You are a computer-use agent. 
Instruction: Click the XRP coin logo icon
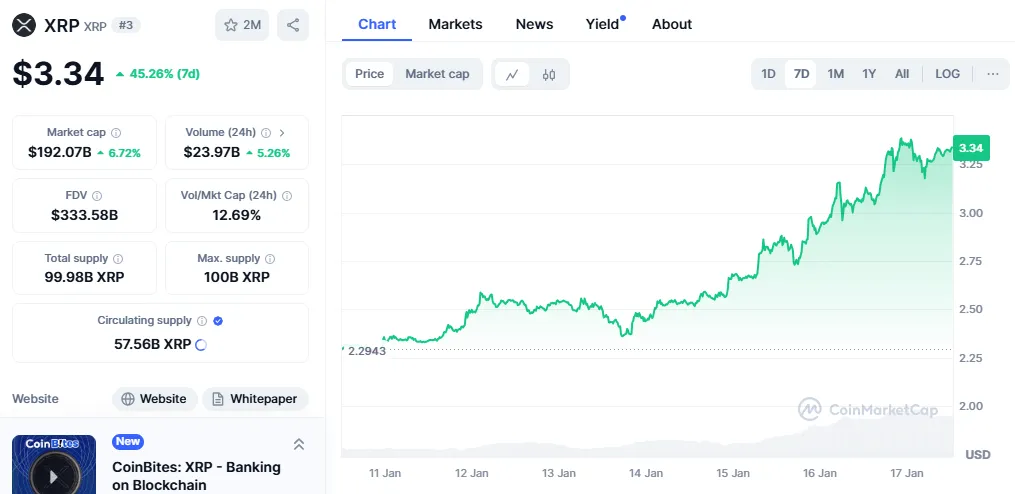pyautogui.click(x=24, y=25)
